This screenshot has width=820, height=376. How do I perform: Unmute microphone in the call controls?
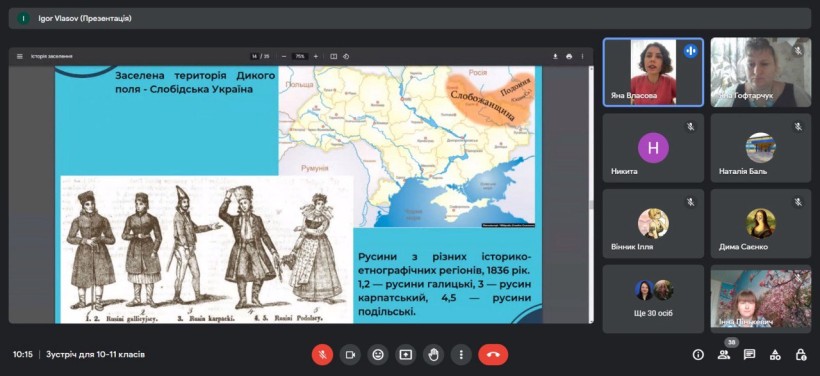click(323, 355)
